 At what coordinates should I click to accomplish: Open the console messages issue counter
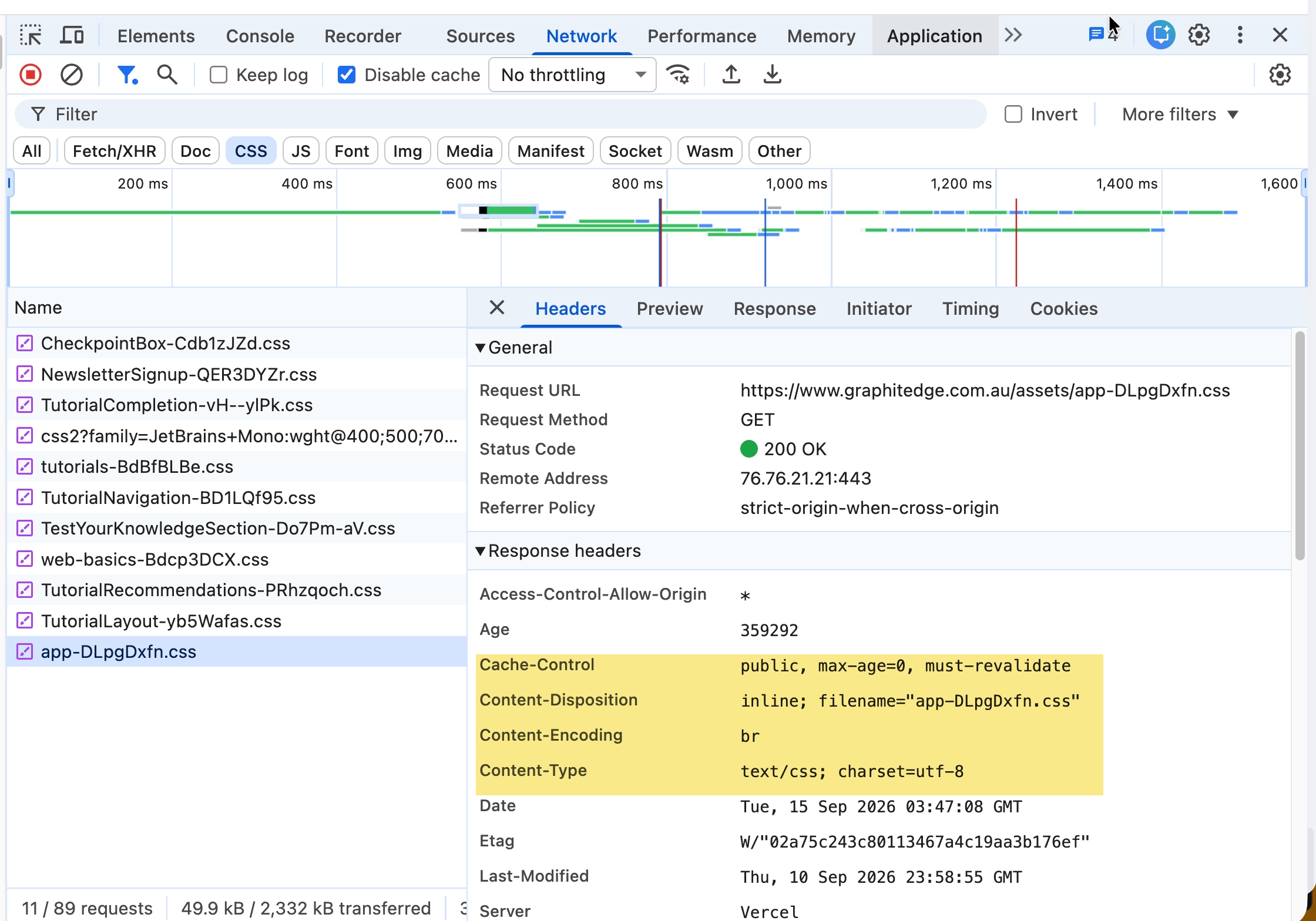pos(1103,34)
